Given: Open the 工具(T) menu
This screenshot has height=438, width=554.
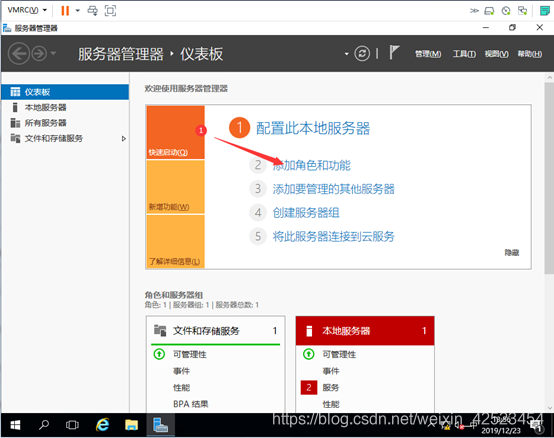Looking at the screenshot, I should 464,54.
